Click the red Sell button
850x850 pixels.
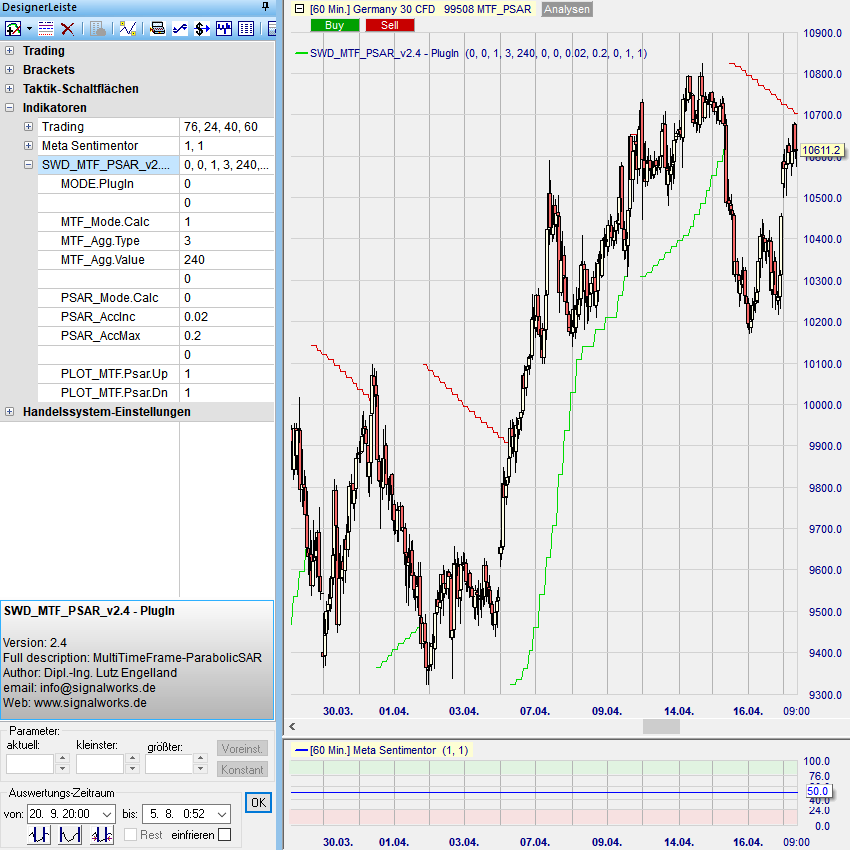pyautogui.click(x=390, y=25)
